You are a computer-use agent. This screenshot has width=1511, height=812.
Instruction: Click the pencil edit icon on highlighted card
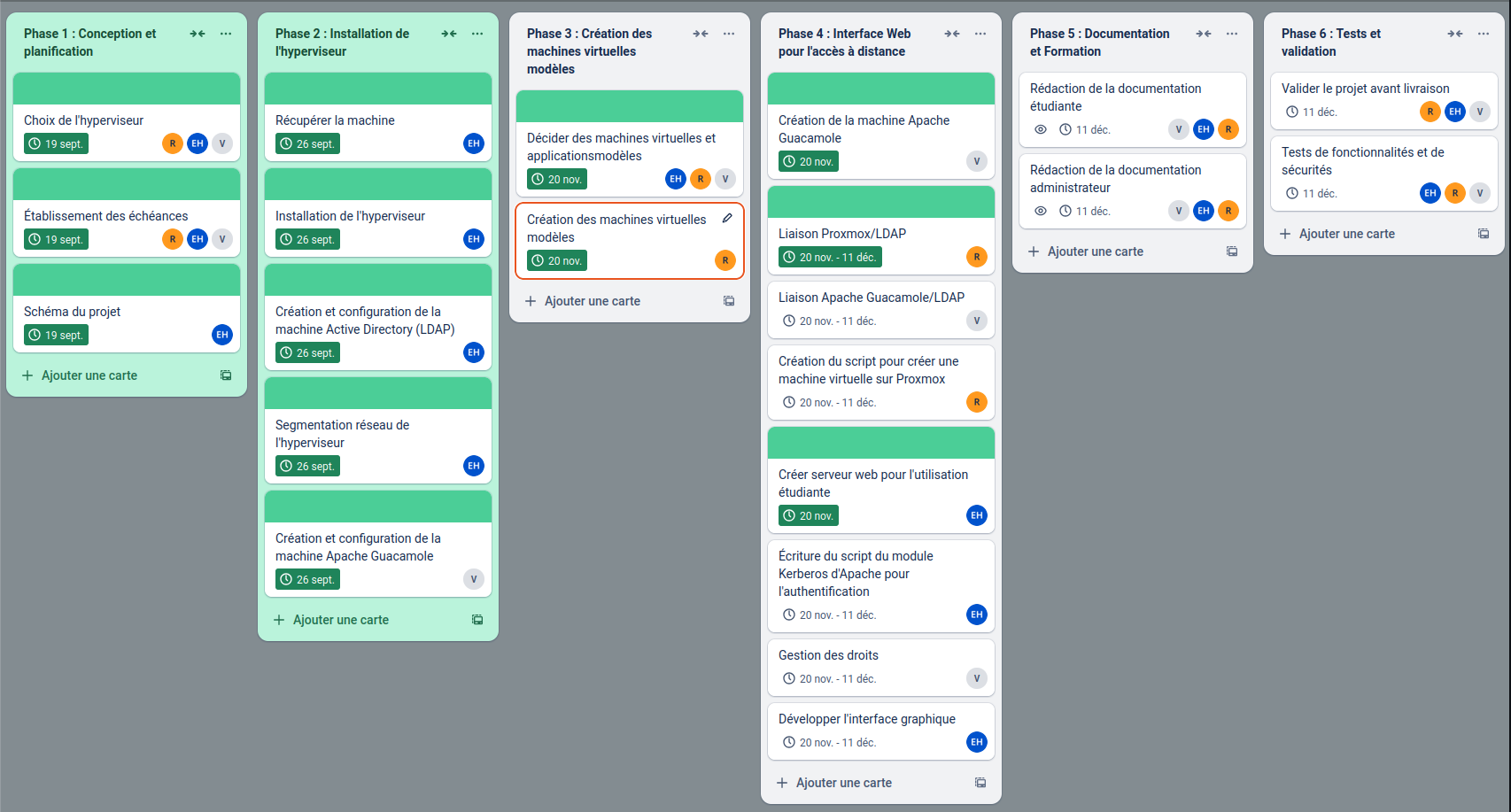click(x=727, y=218)
